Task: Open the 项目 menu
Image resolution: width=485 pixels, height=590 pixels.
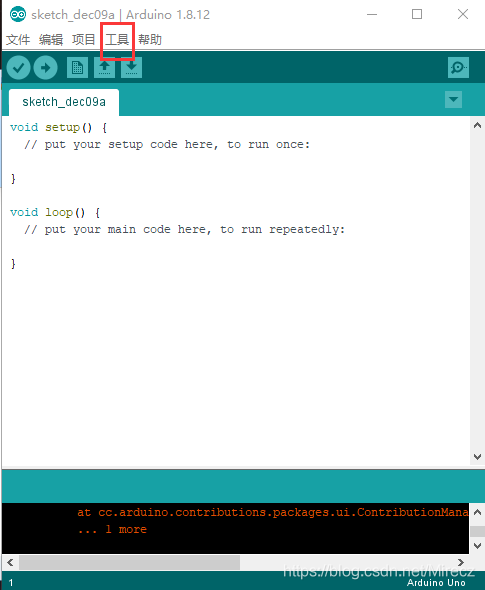Action: pos(84,39)
